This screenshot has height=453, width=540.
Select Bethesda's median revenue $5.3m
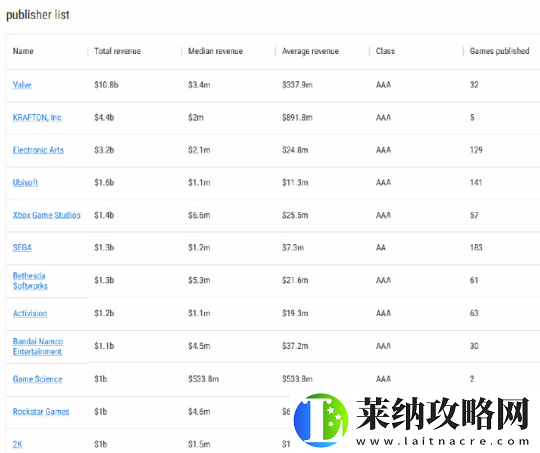[x=199, y=280]
